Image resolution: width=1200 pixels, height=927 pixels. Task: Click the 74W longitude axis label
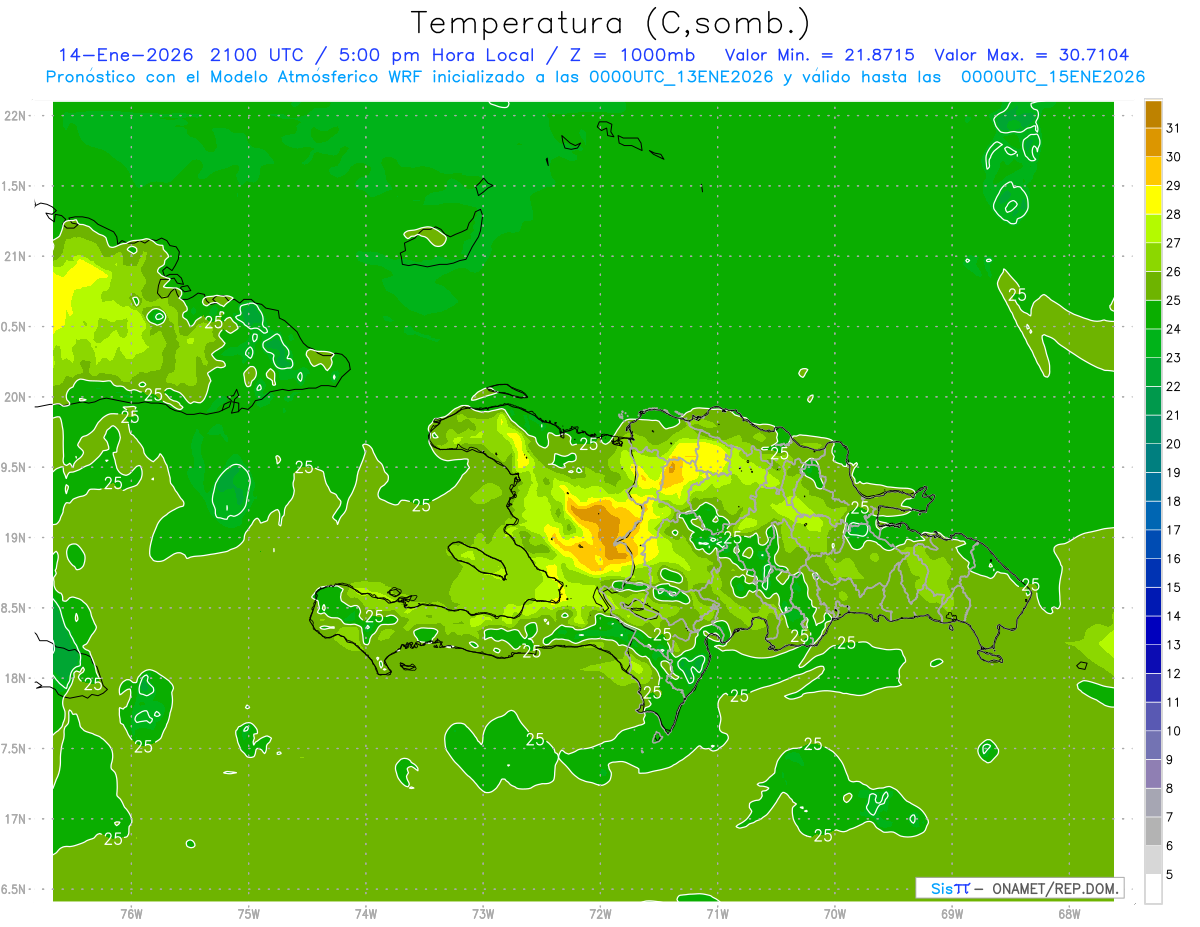[x=366, y=913]
